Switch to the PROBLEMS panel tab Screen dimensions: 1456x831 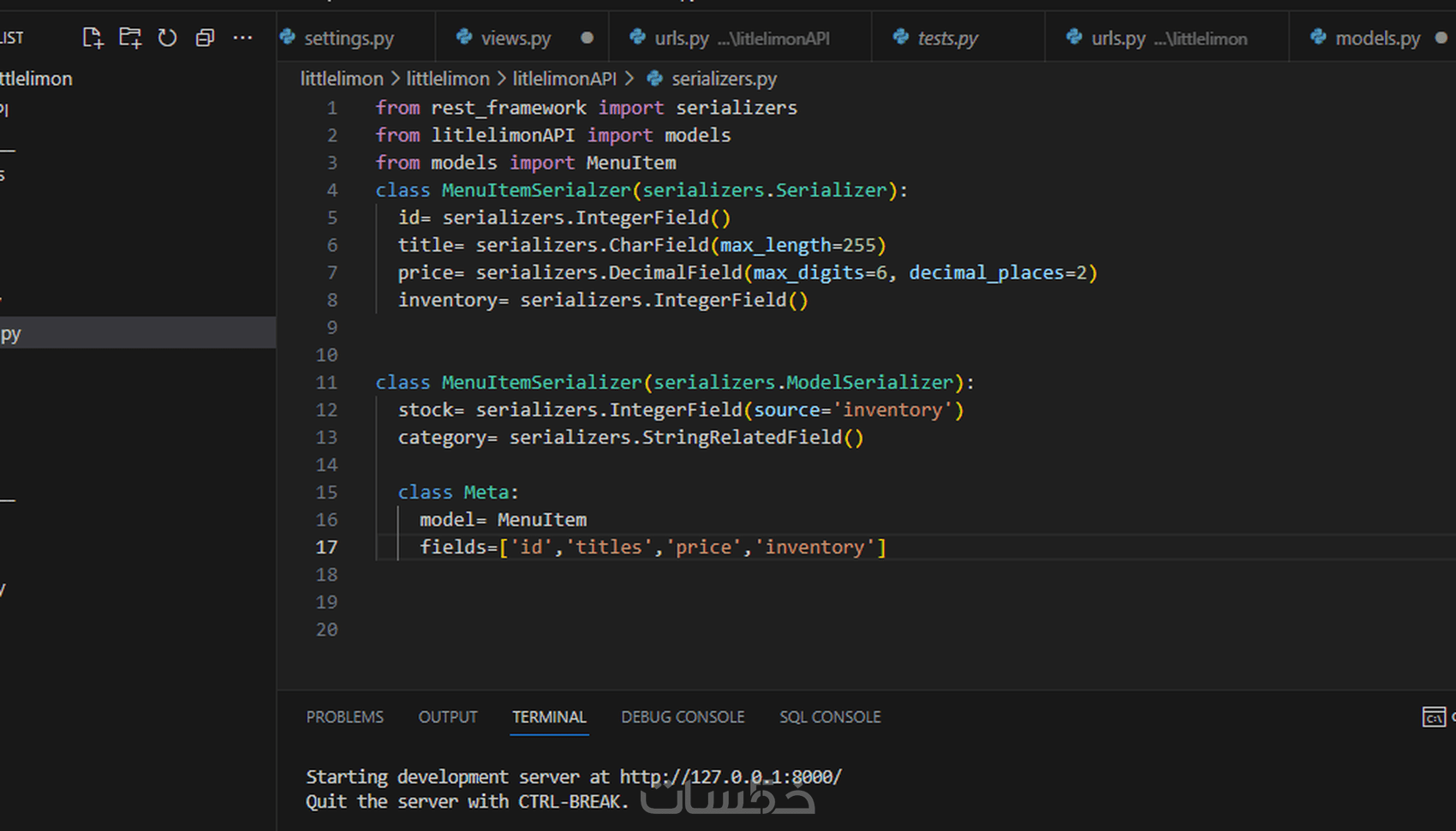(344, 717)
